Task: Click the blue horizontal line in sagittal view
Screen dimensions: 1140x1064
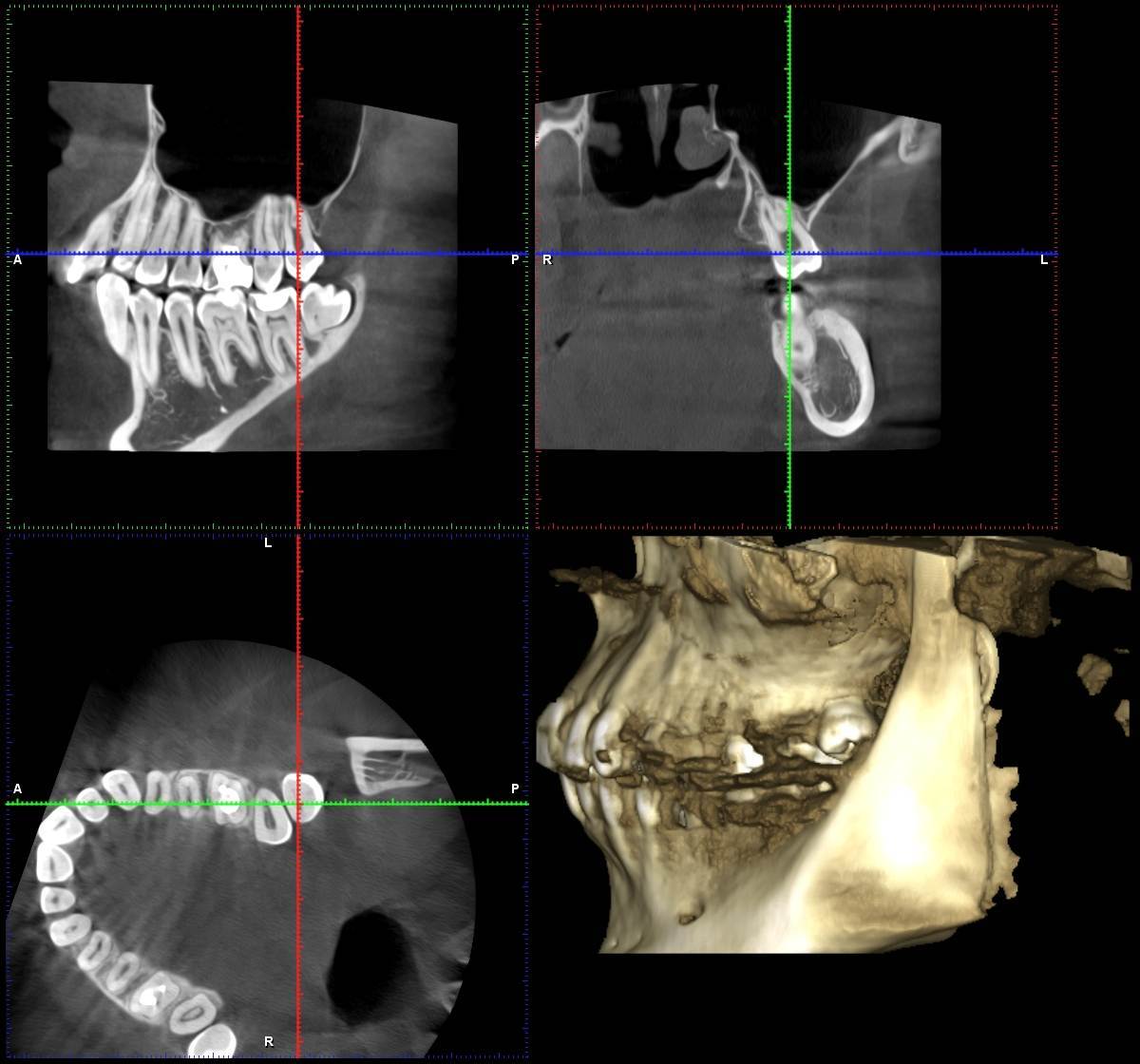Action: [142, 254]
